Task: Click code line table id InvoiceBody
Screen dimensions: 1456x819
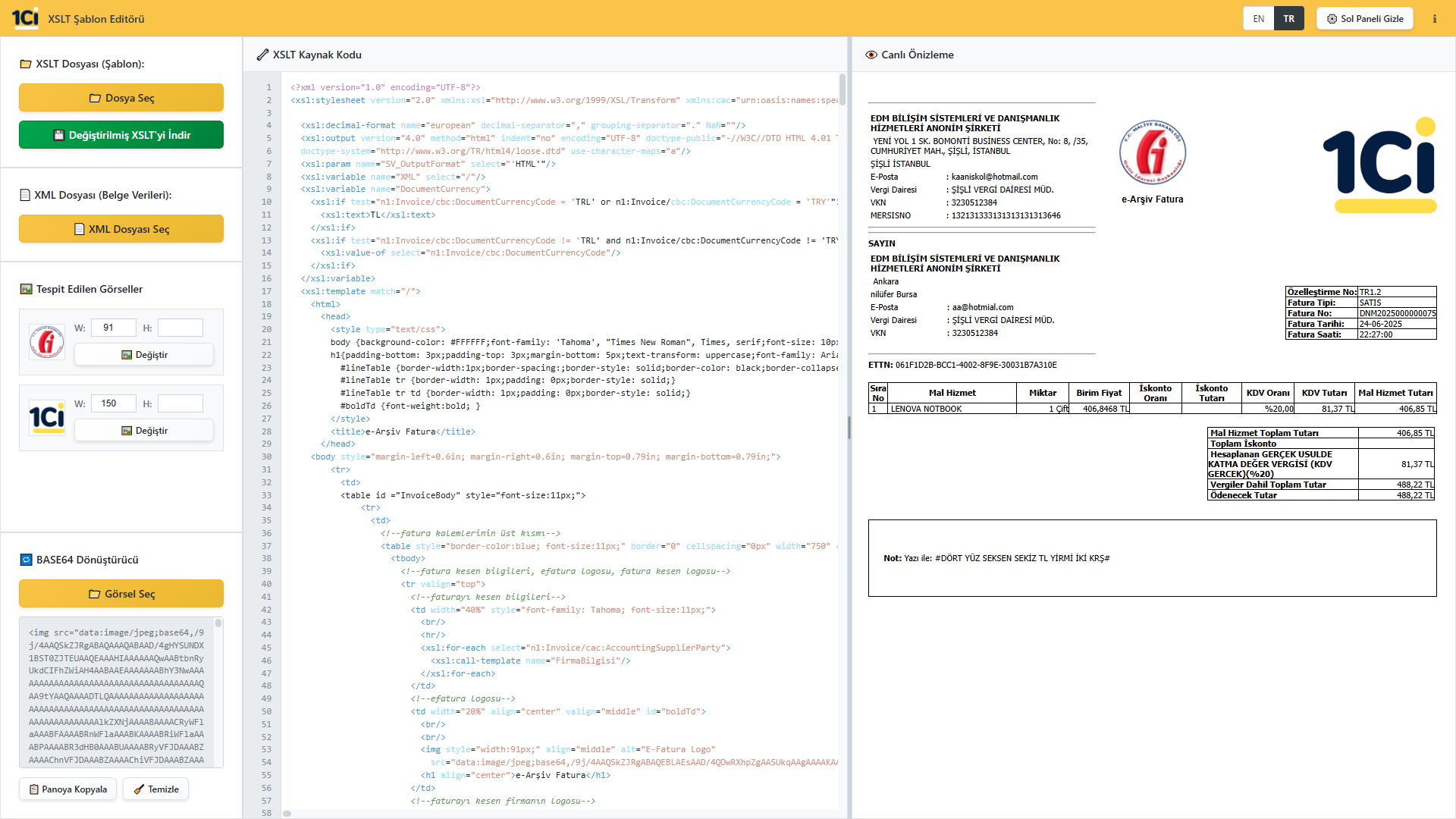Action: [463, 495]
